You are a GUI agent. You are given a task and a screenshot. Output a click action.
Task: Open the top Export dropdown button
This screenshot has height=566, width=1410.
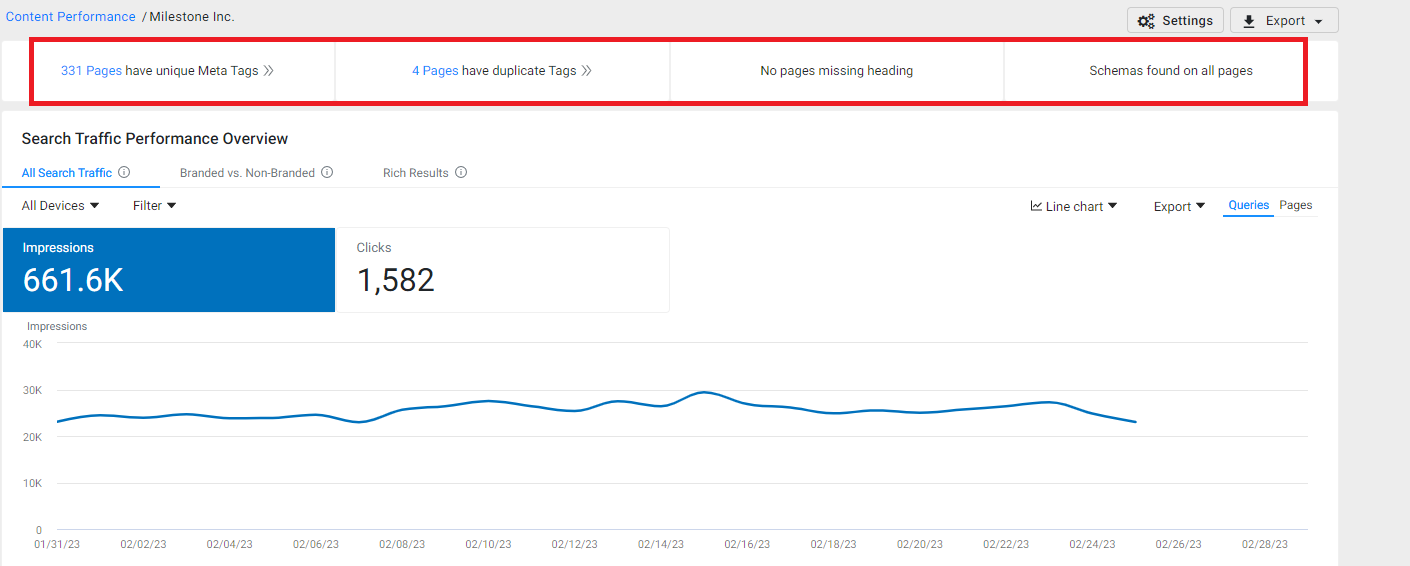click(x=1284, y=20)
